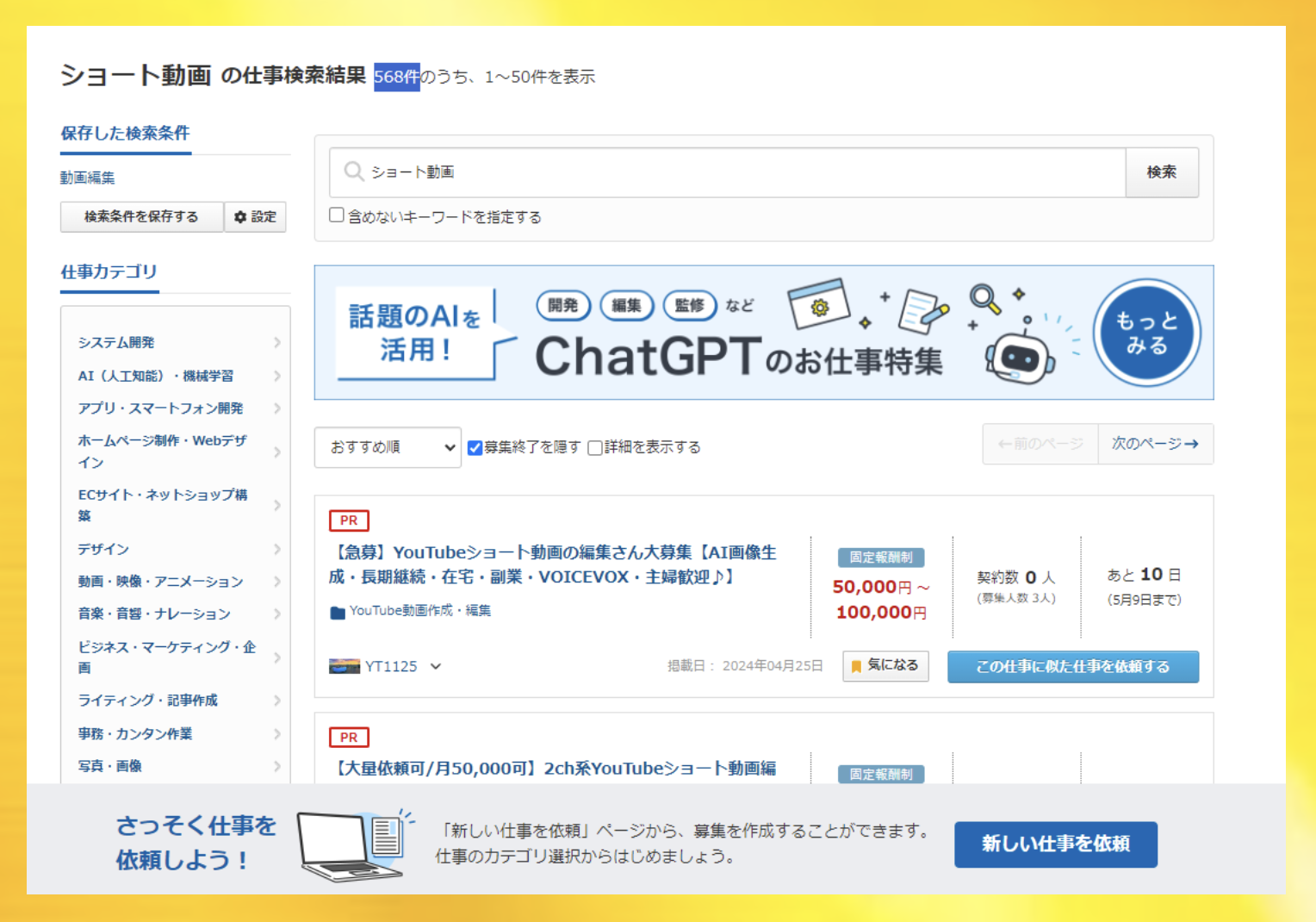Click the bookmark icon on 気になる button
Screen dimensions: 1316x922
click(x=856, y=666)
